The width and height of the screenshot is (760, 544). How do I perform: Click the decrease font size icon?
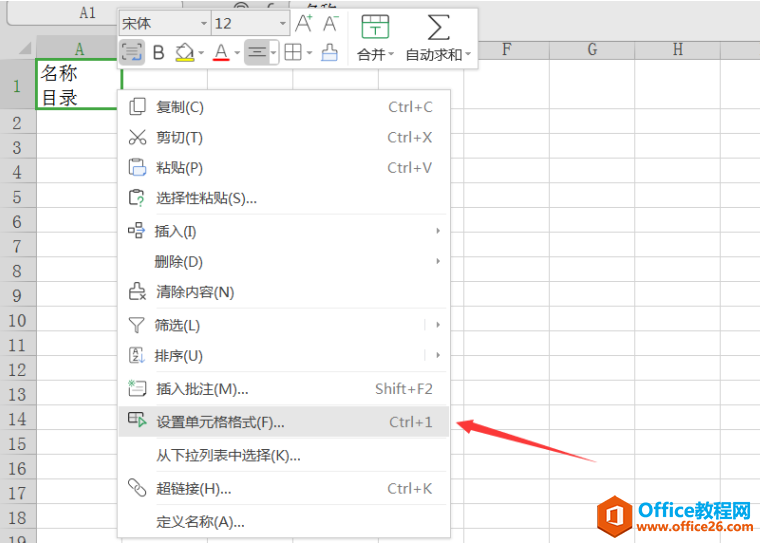331,23
